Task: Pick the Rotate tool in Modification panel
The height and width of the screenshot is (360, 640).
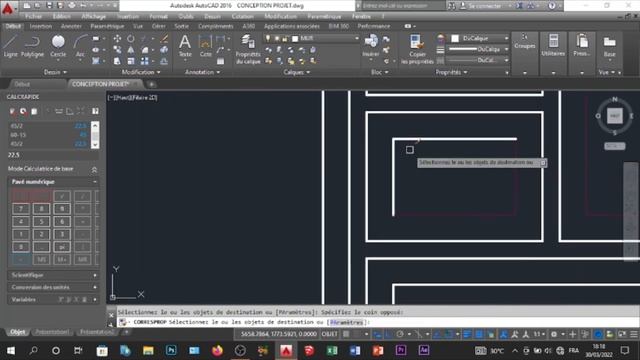Action: tap(131, 38)
